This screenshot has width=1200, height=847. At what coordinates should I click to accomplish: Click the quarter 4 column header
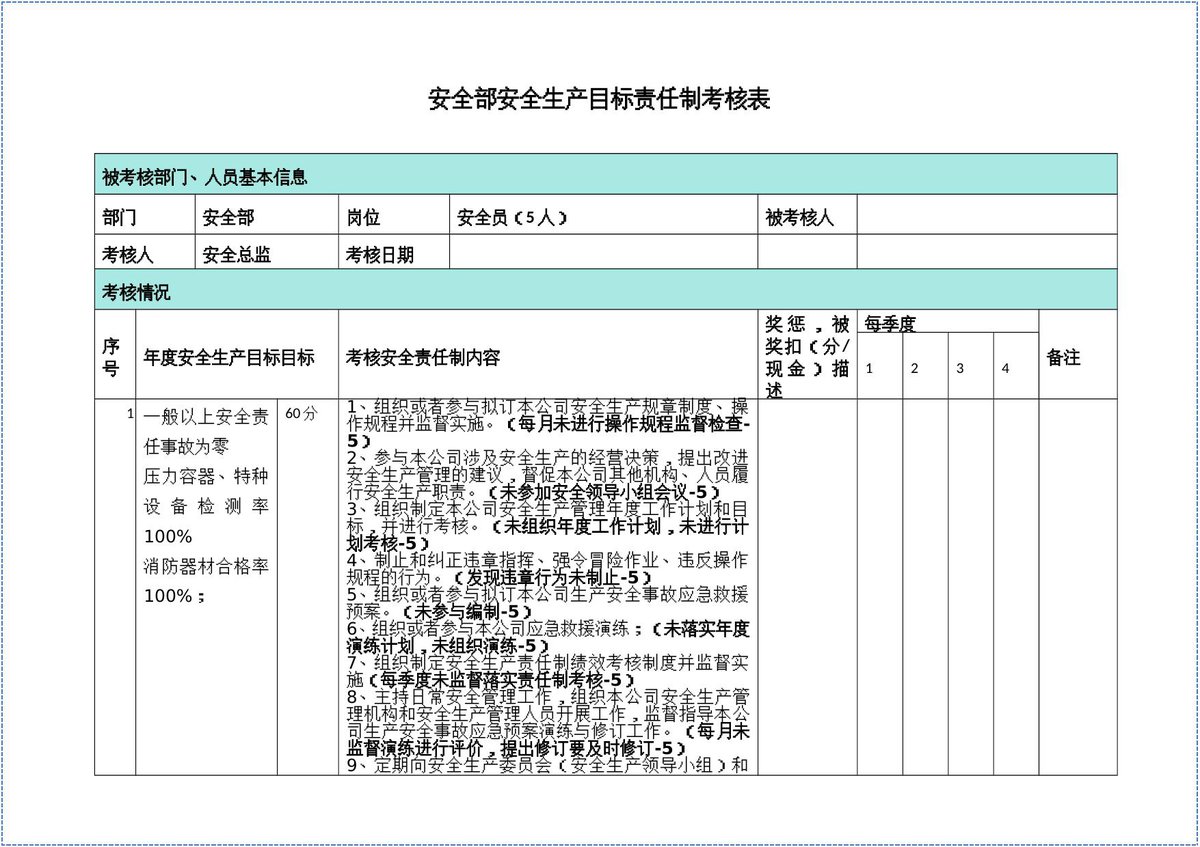[1016, 366]
